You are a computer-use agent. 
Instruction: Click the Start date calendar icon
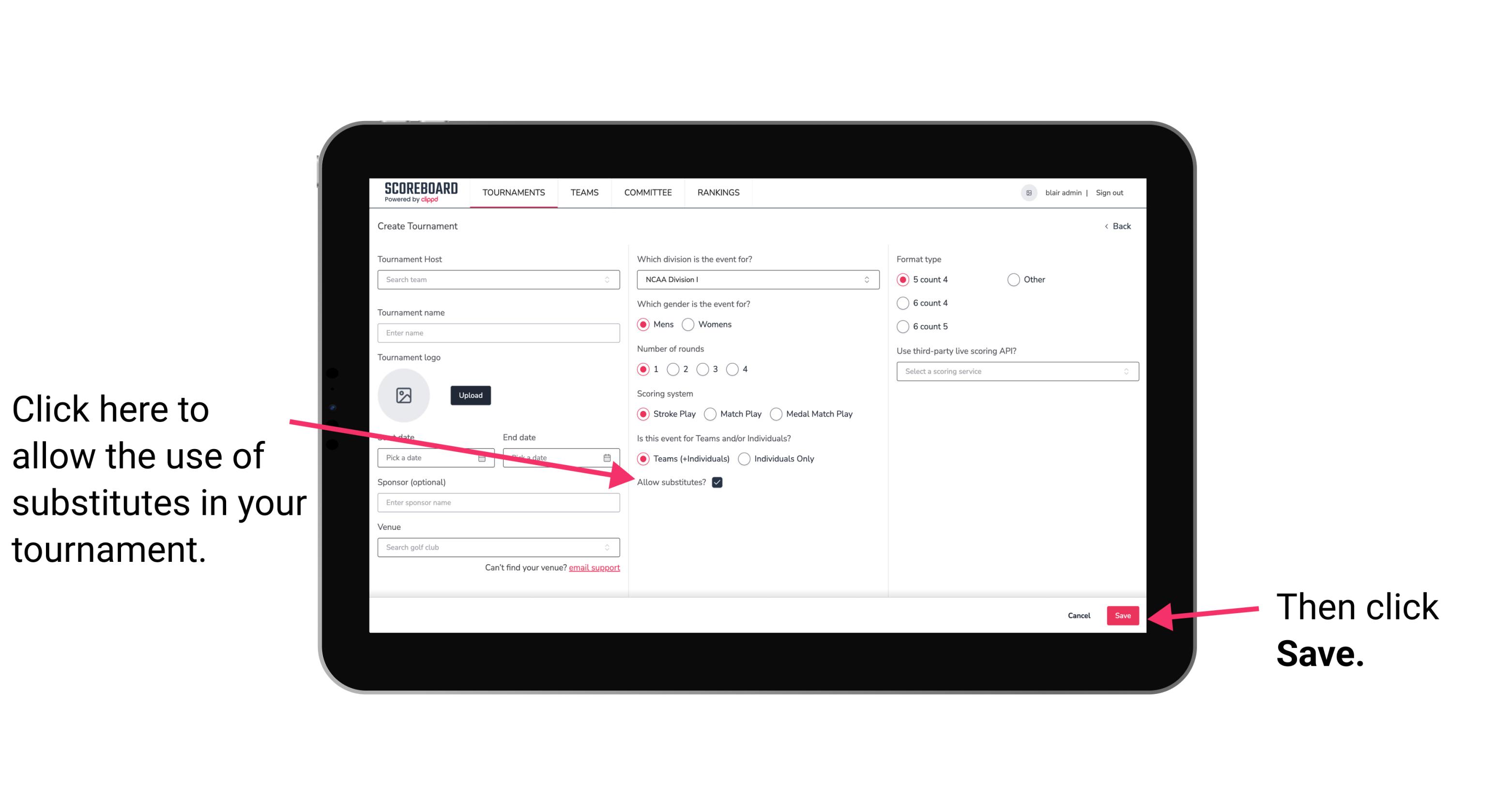(x=485, y=458)
